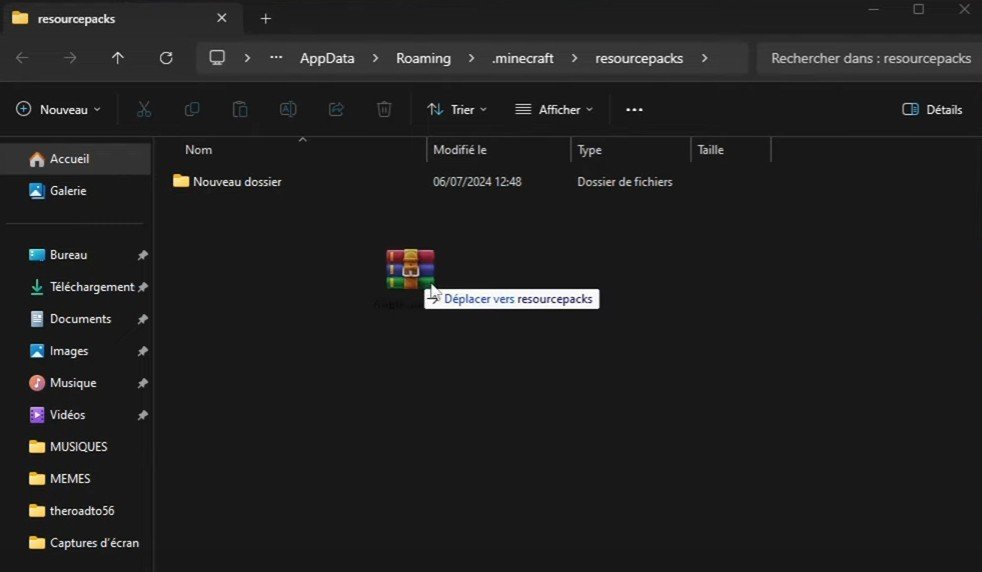Open a new tab with plus button

point(265,19)
